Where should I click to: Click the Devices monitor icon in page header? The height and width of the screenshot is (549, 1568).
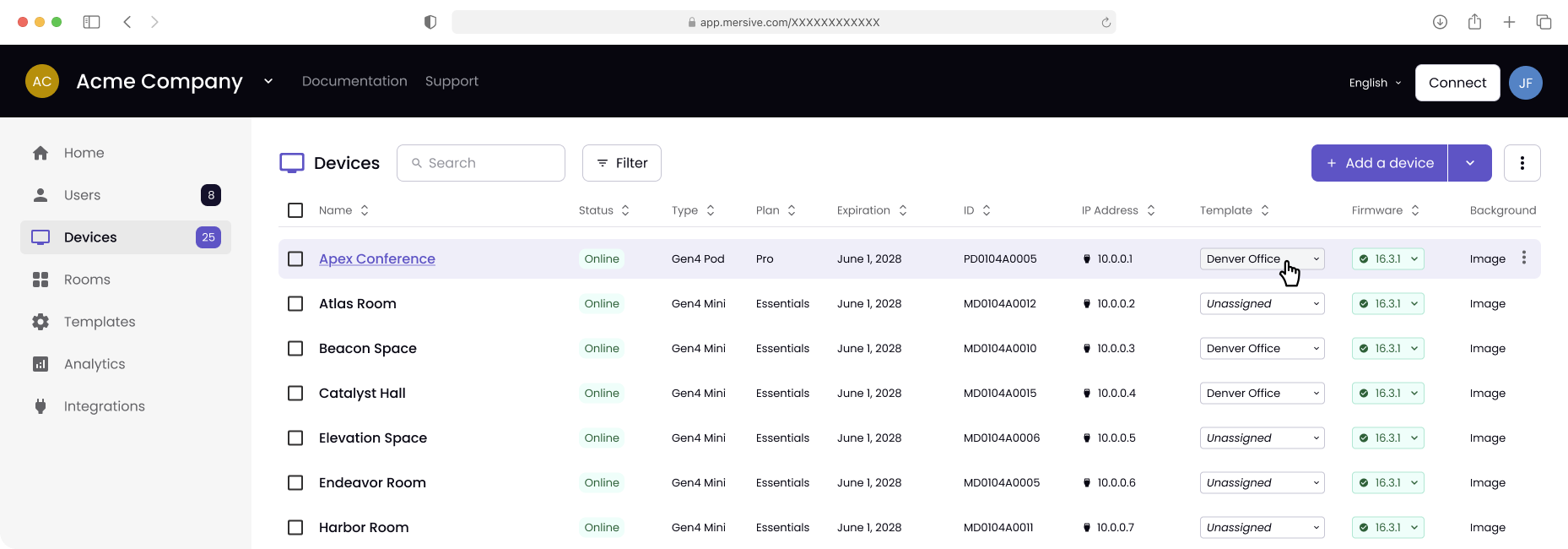pyautogui.click(x=292, y=163)
